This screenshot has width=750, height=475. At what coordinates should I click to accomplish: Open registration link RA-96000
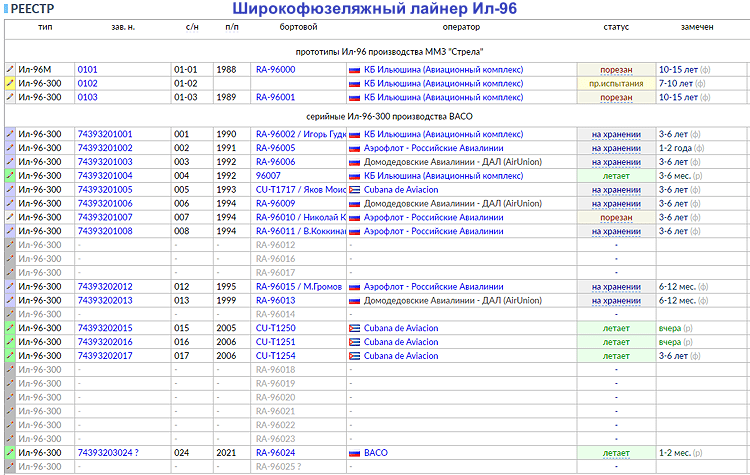tap(276, 69)
